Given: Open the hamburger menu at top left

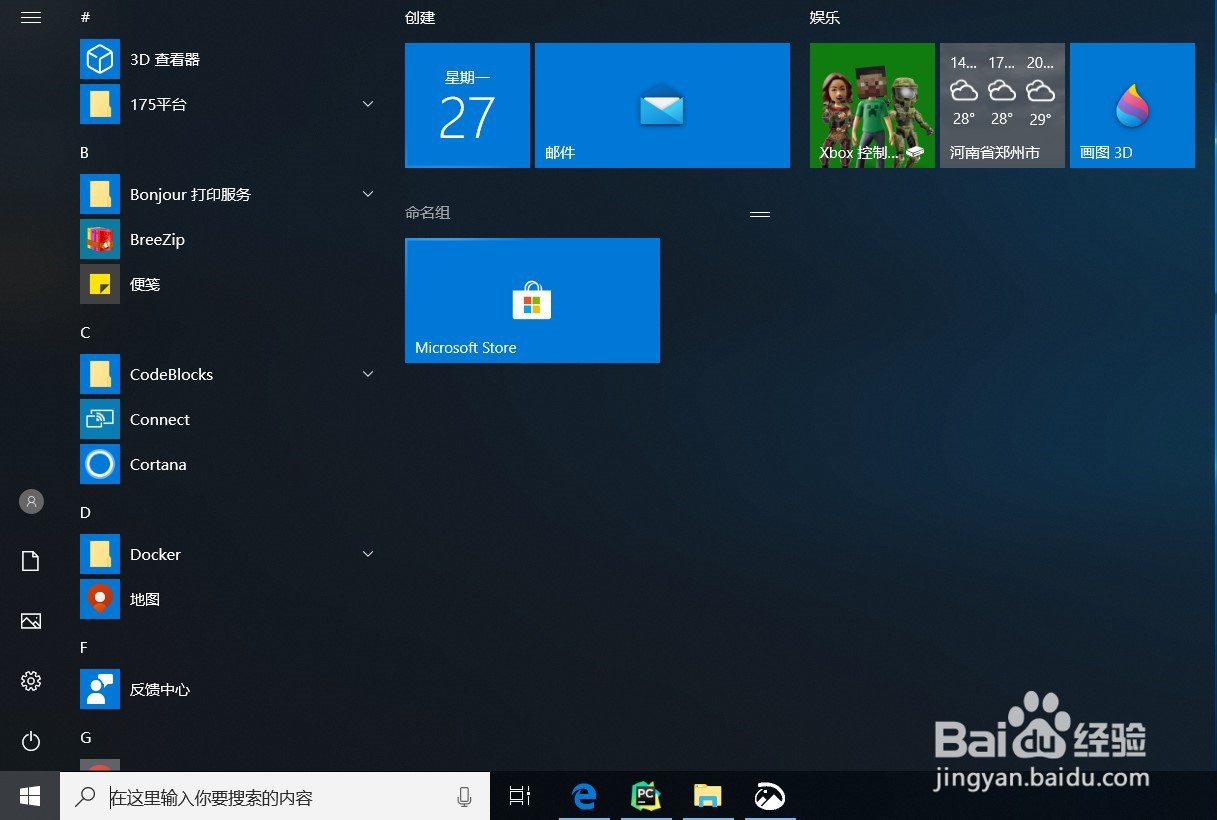Looking at the screenshot, I should pyautogui.click(x=30, y=17).
